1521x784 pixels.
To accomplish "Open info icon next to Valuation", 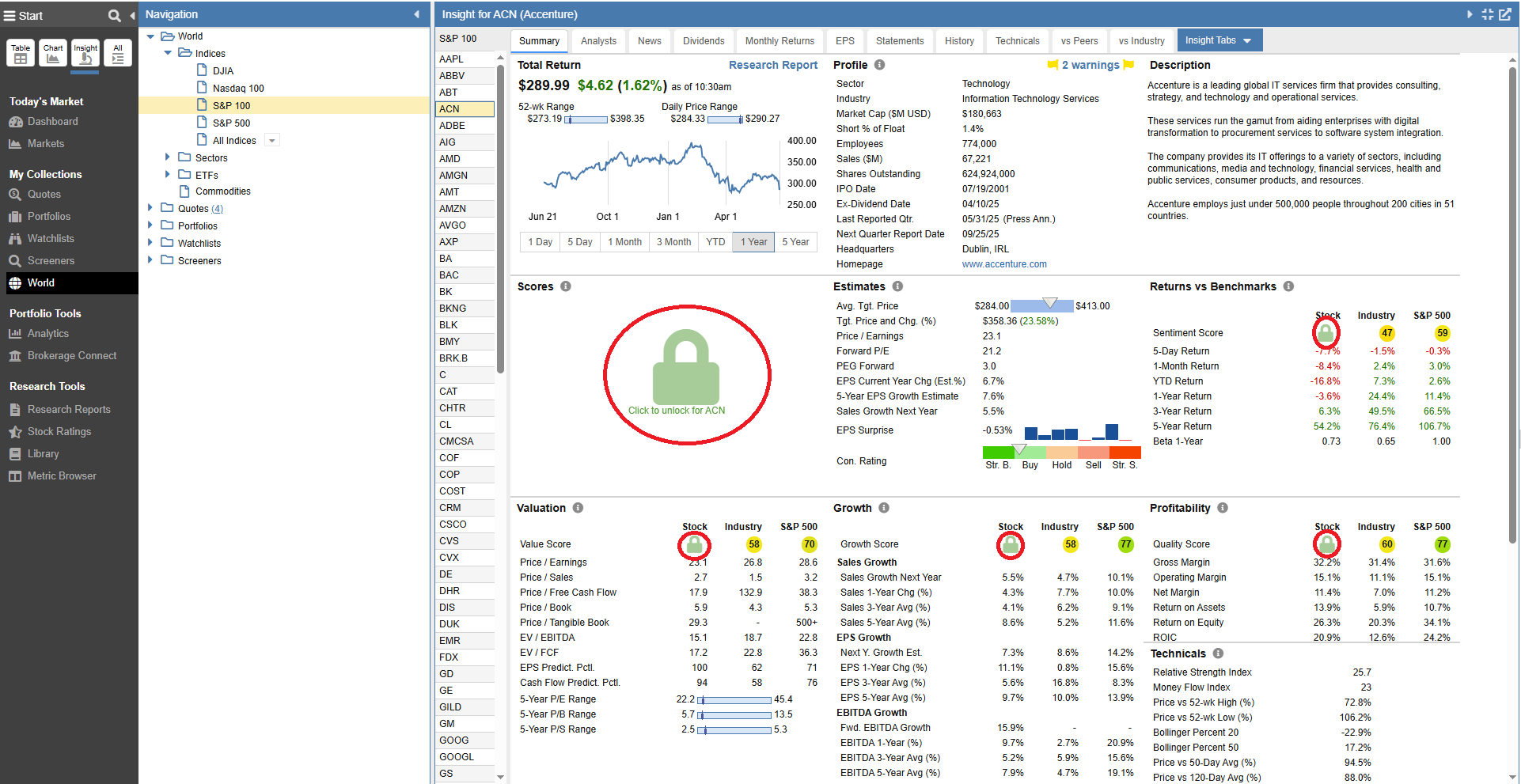I will (x=578, y=508).
